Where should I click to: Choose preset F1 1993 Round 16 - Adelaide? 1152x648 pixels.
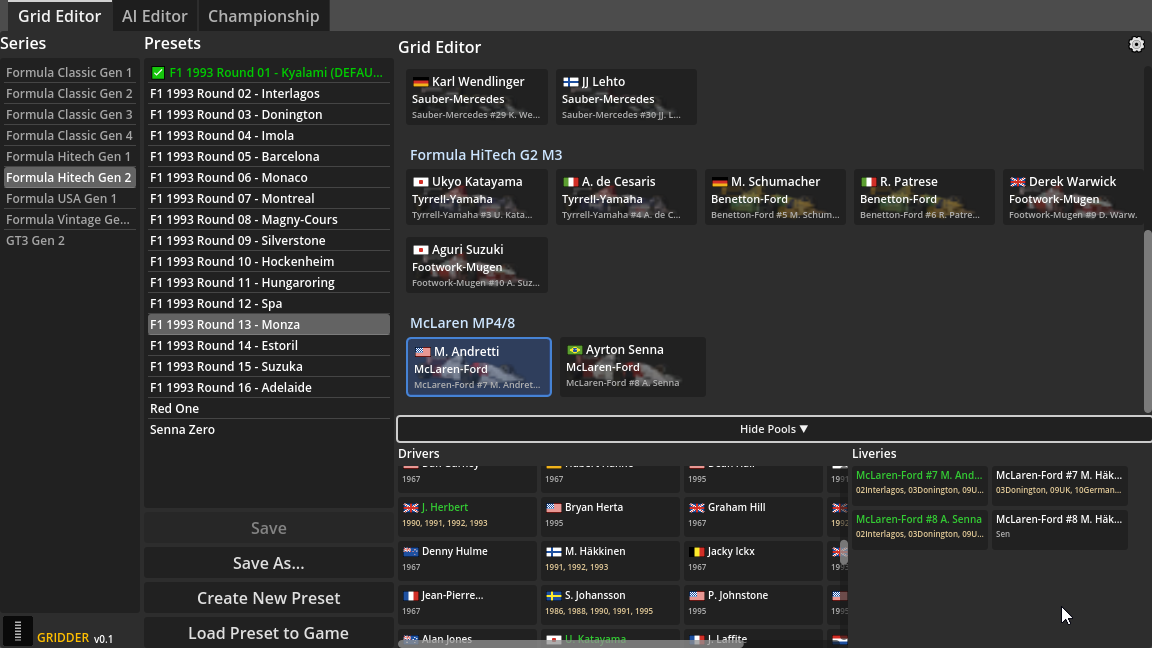pyautogui.click(x=269, y=387)
